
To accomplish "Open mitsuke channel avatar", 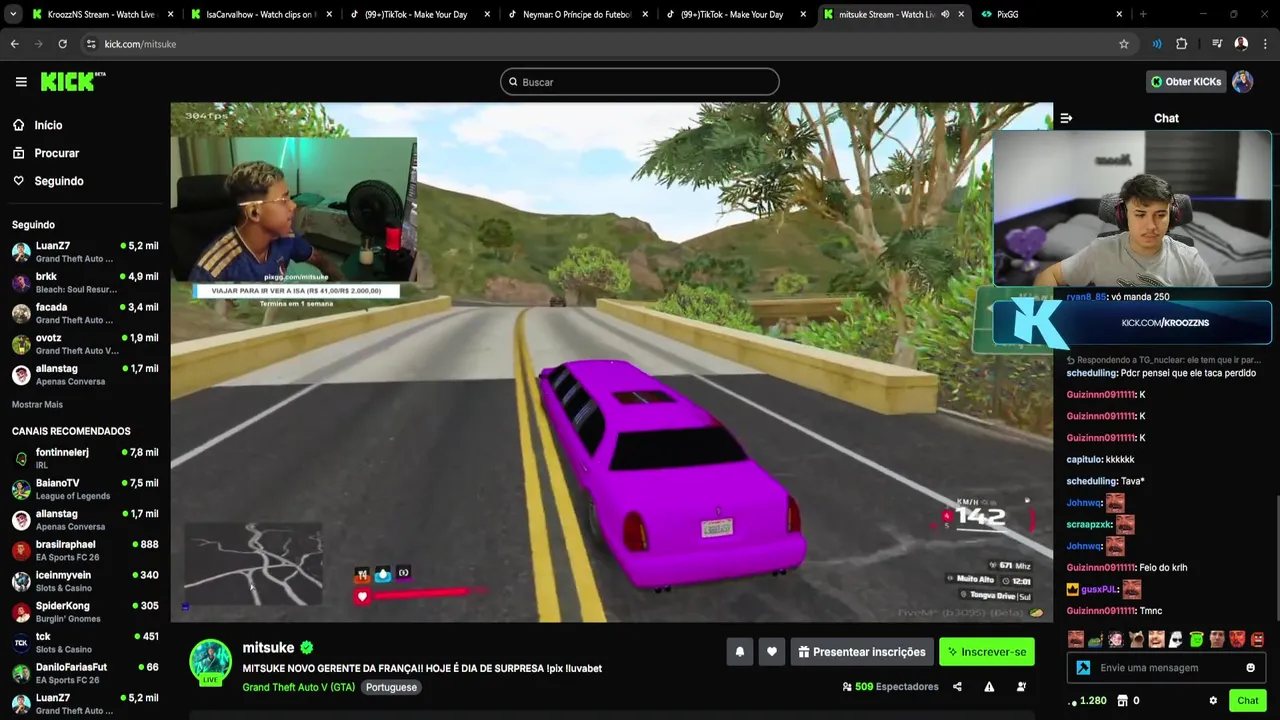I will tap(210, 662).
